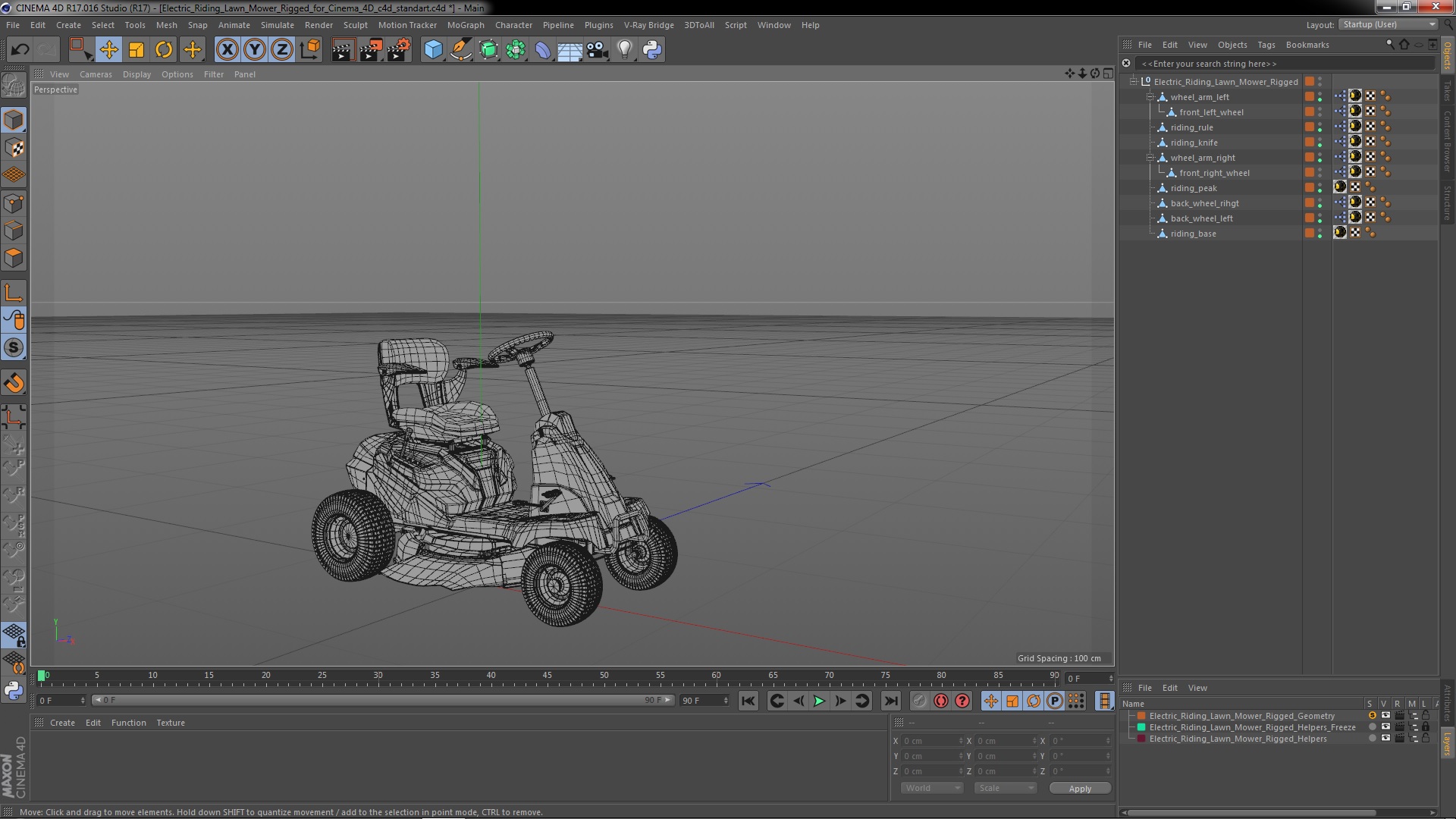The image size is (1456, 819).
Task: Click X position stepper arrows
Action: pyautogui.click(x=961, y=742)
